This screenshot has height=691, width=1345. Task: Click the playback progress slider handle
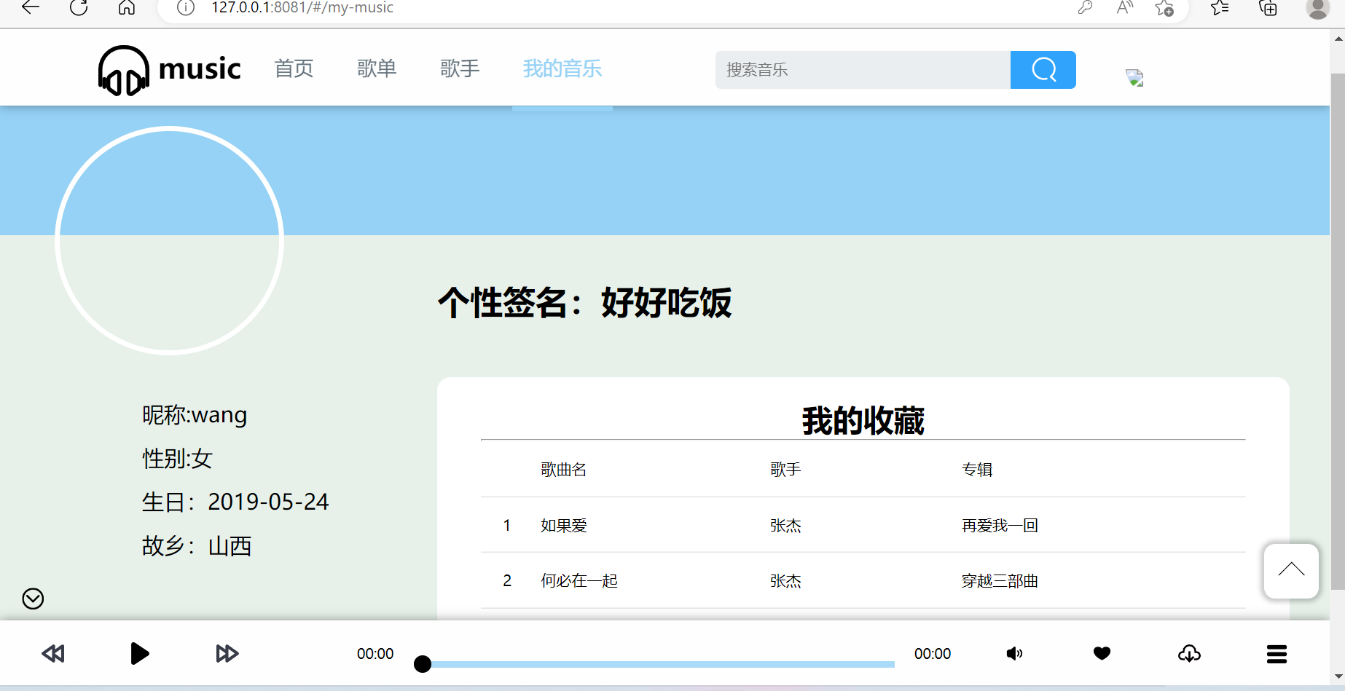423,664
